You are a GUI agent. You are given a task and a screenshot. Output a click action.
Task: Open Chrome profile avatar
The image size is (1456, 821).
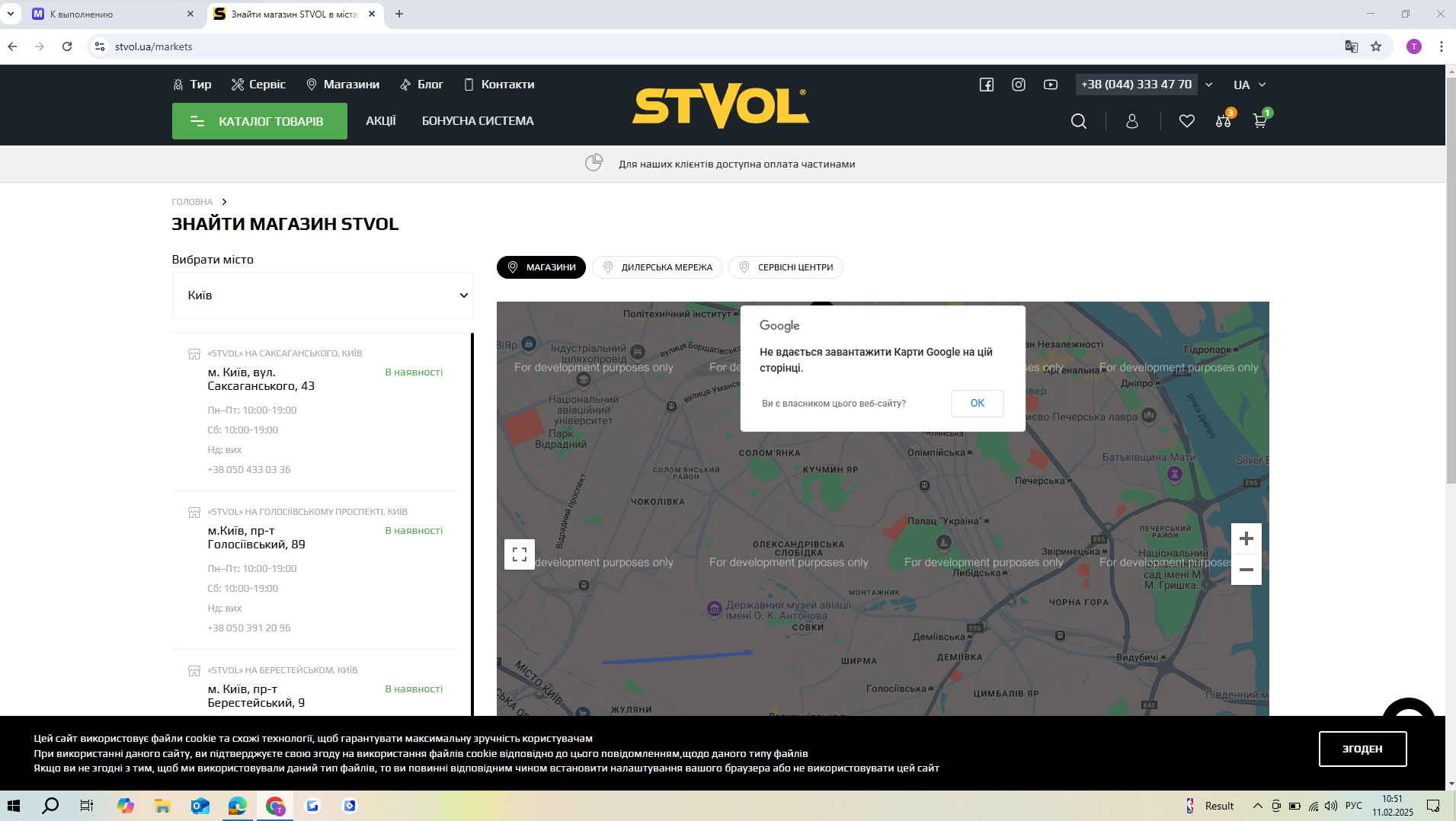coord(1414,46)
